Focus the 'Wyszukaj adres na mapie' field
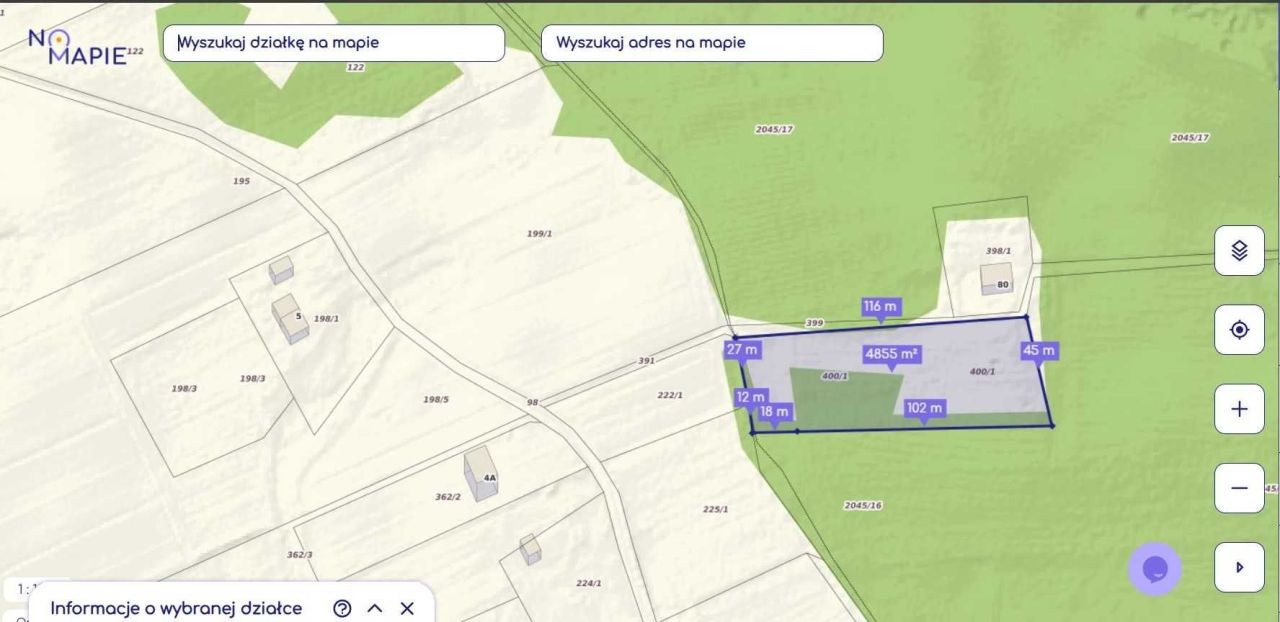1280x622 pixels. point(712,43)
